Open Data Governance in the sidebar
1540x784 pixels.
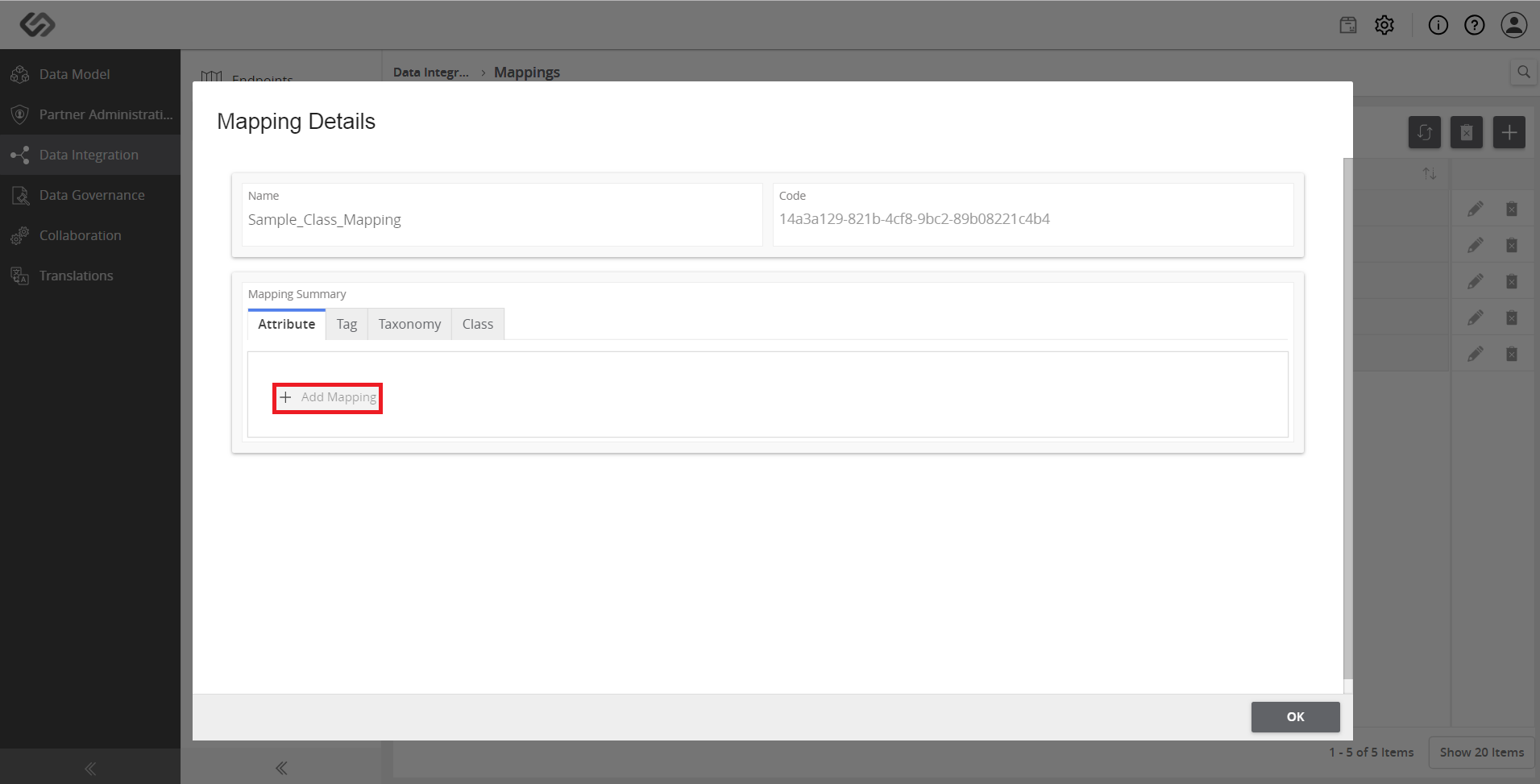coord(90,195)
